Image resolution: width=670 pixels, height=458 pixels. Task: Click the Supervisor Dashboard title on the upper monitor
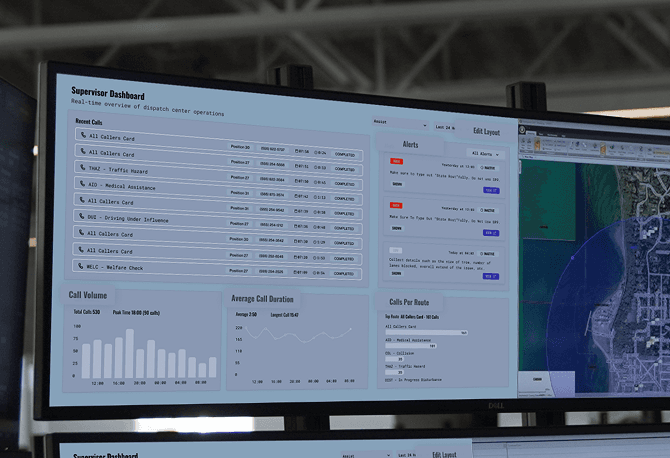point(108,93)
